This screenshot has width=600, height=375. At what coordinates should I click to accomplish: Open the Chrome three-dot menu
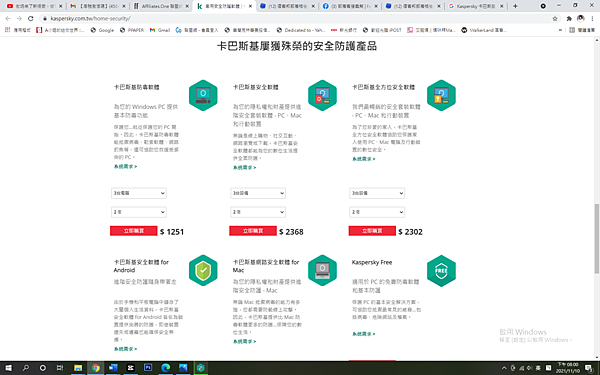click(592, 18)
